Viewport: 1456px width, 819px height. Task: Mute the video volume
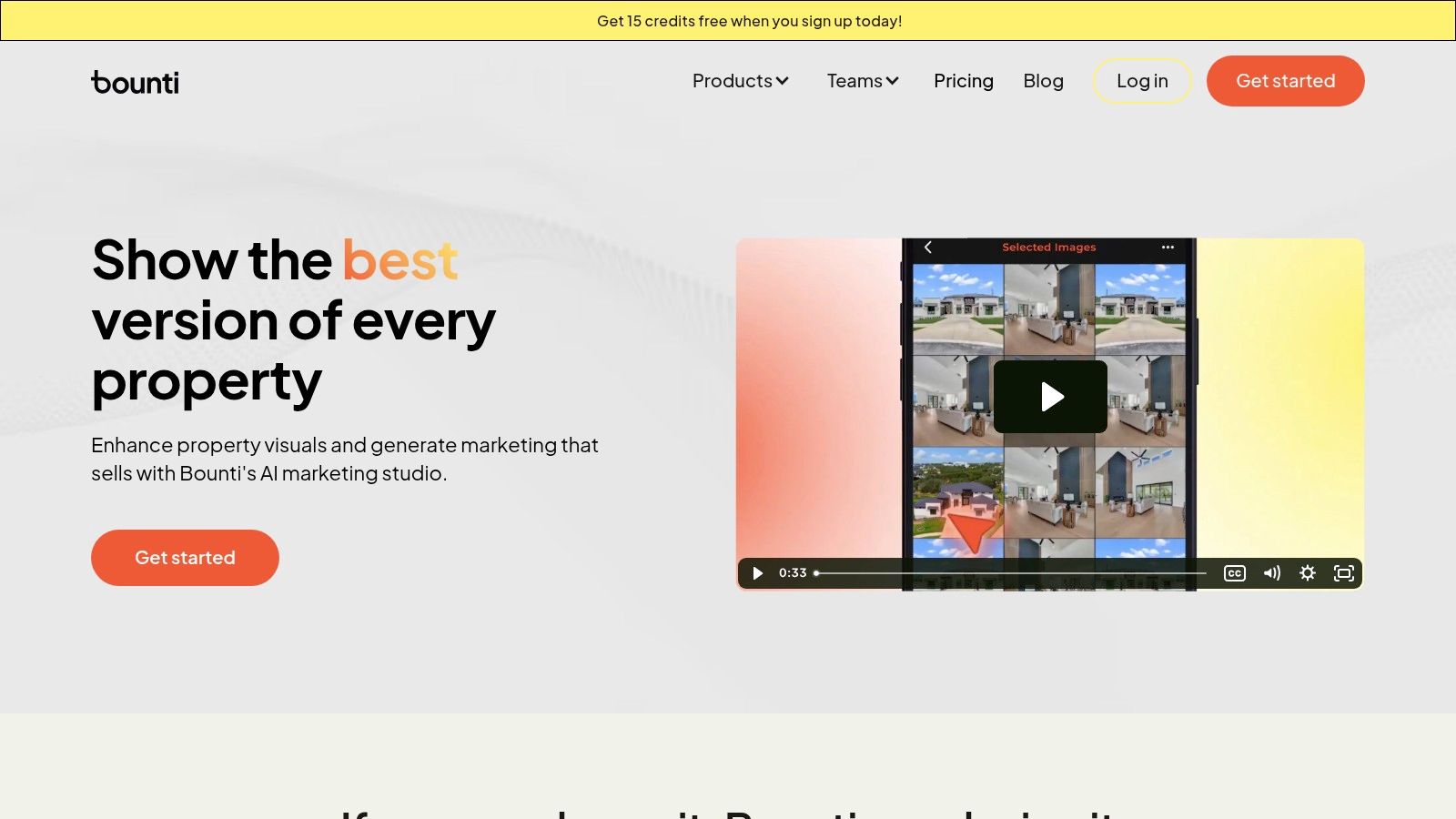point(1271,573)
